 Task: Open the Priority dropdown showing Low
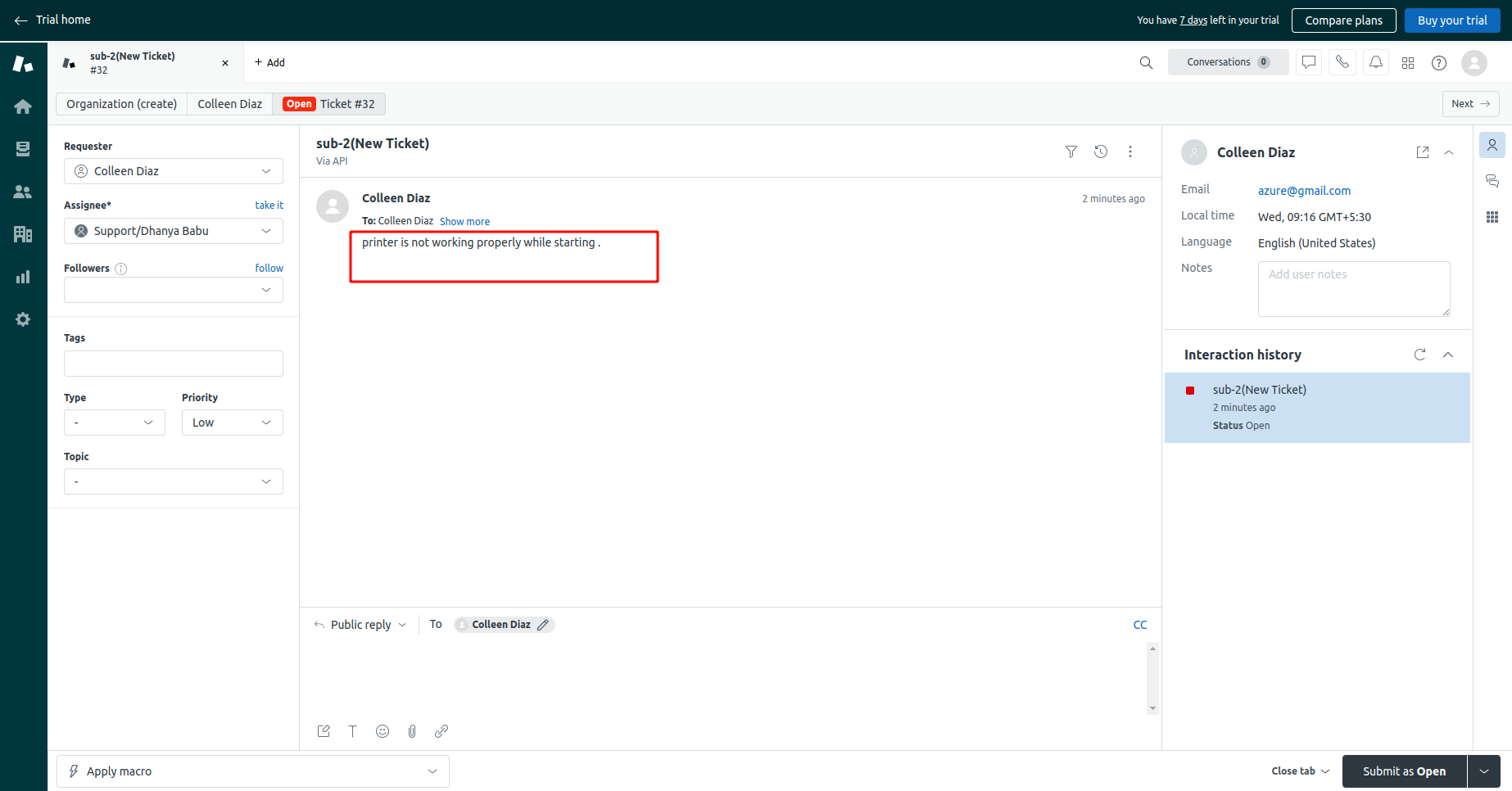click(233, 423)
